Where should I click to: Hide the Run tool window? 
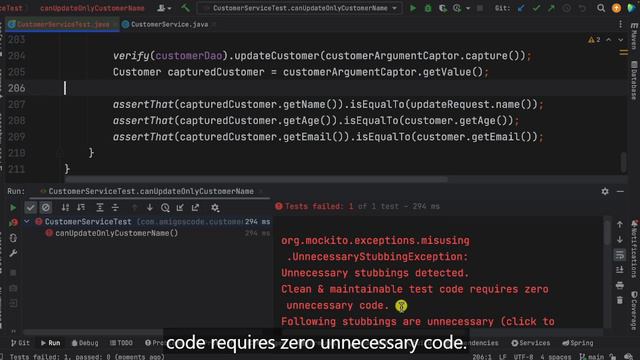coord(620,191)
